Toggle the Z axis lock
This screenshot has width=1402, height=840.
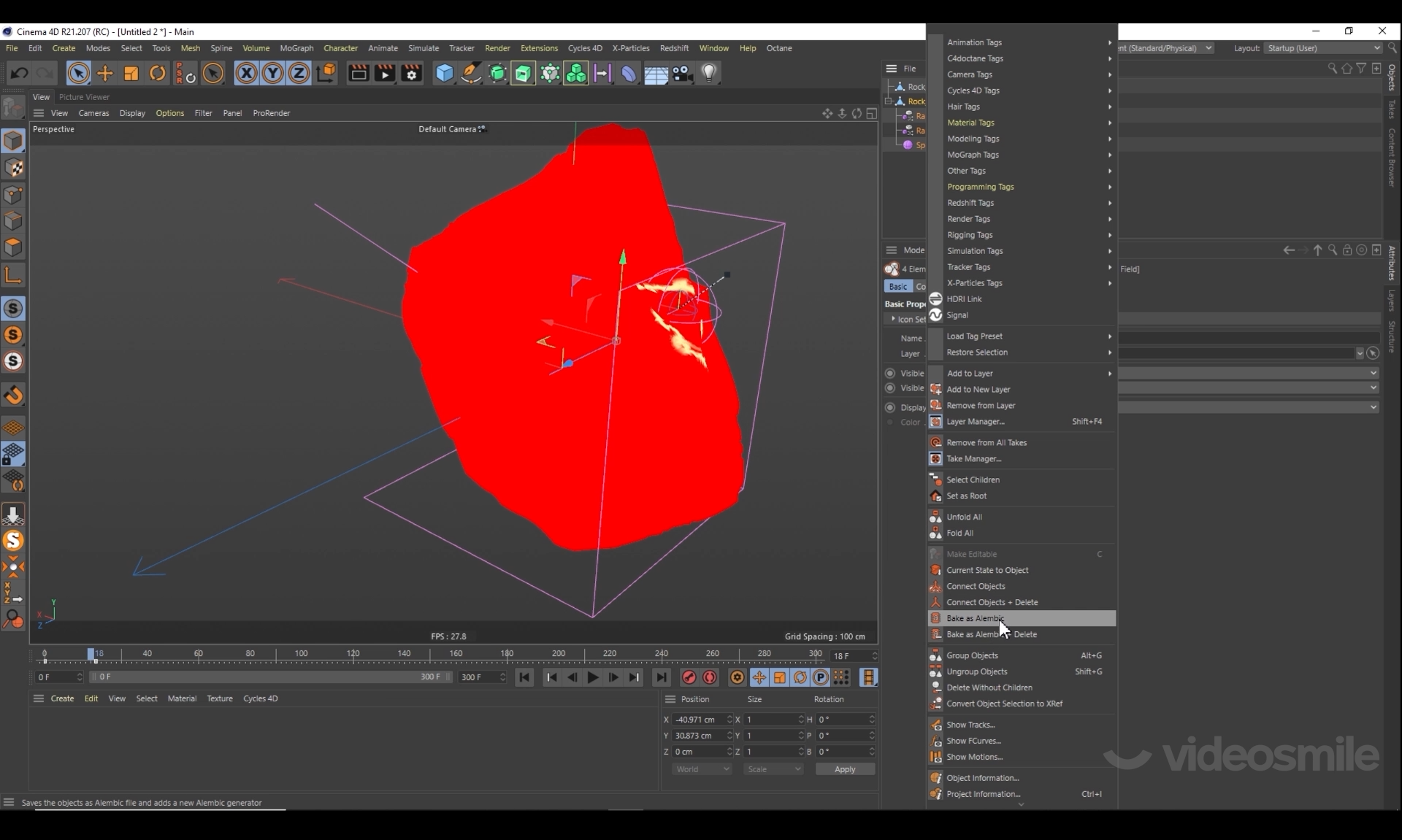[299, 73]
